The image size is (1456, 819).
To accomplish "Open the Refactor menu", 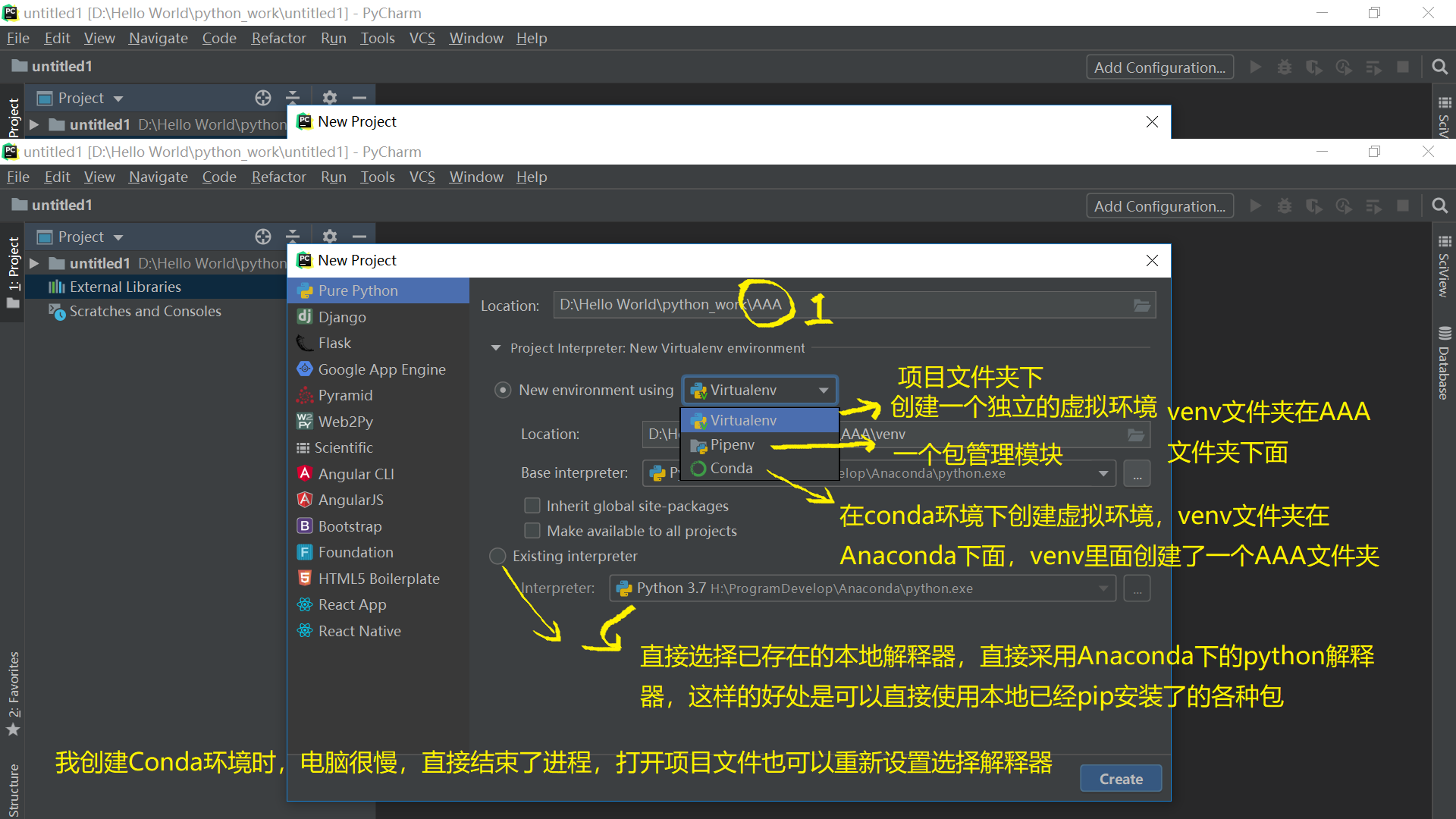I will 278,177.
